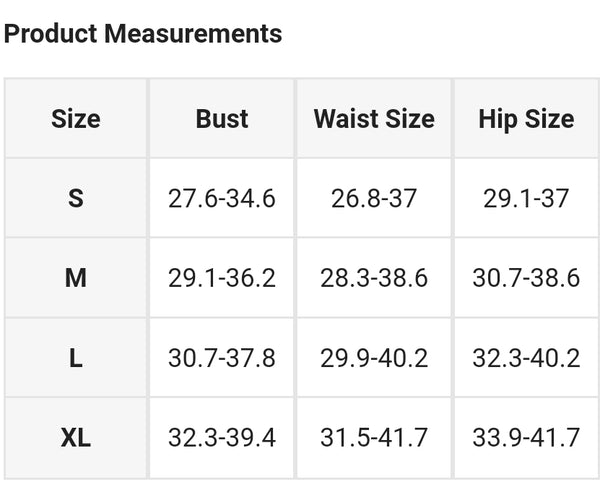Click hip value 30.7-38.6

tap(526, 278)
